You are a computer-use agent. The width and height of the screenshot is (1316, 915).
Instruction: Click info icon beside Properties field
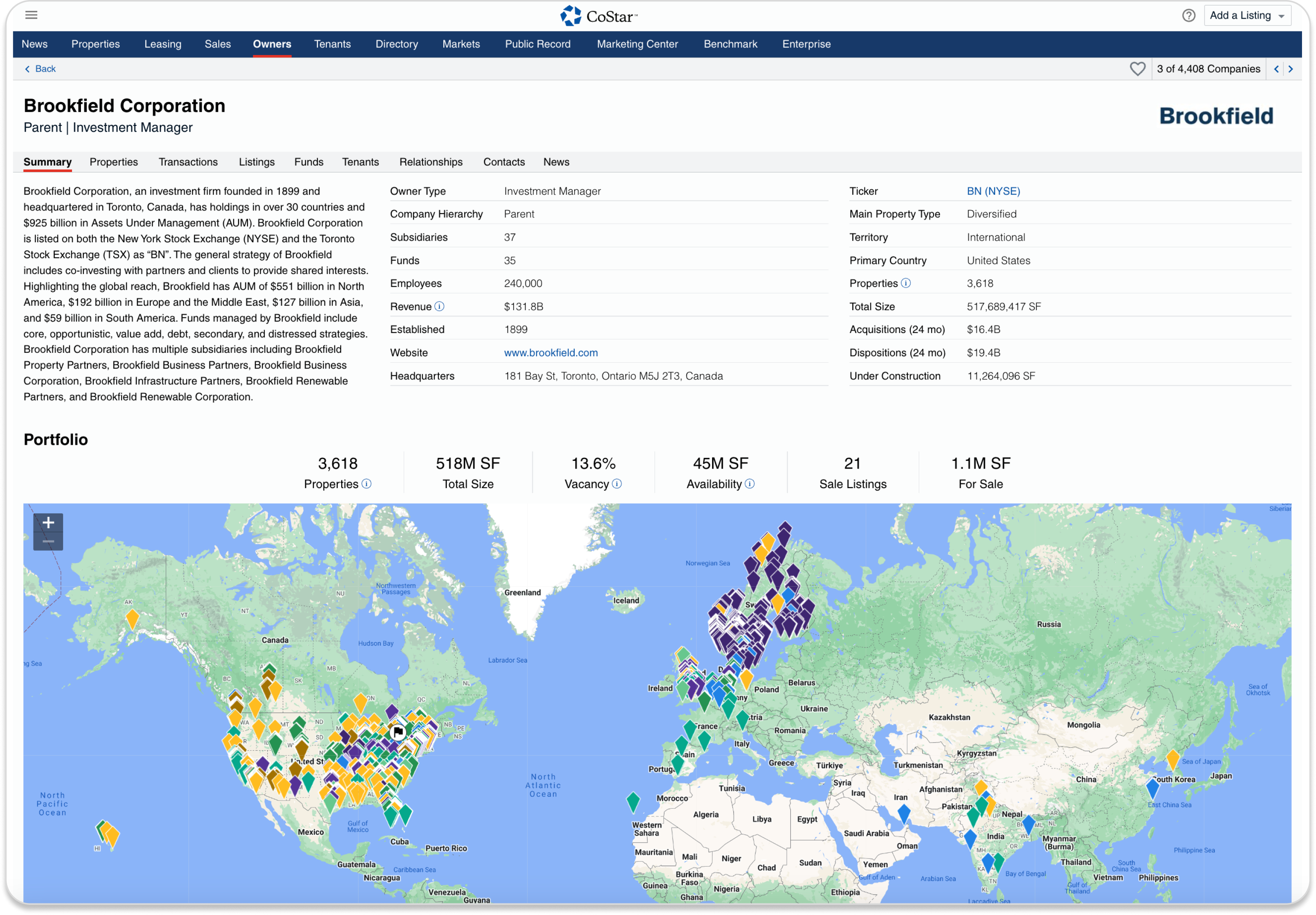point(906,283)
